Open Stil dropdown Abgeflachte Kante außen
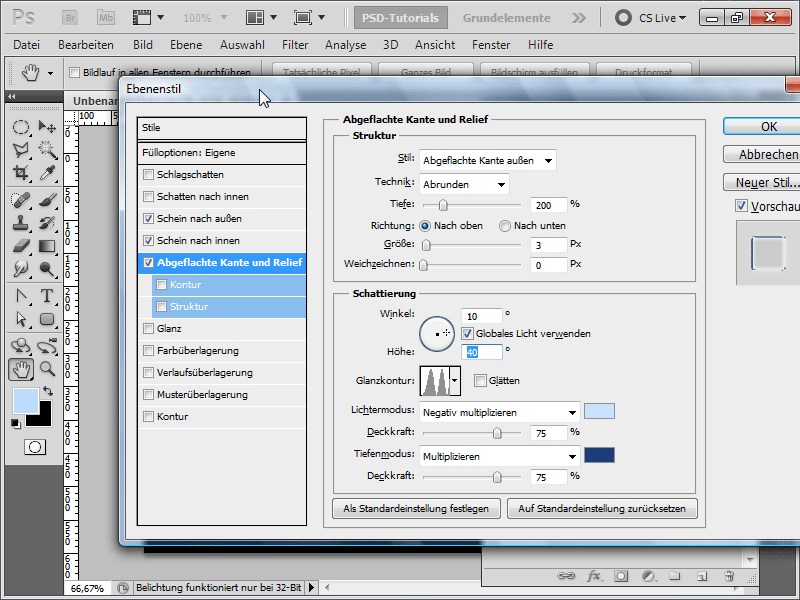Screen dimensions: 800x600 tap(487, 160)
